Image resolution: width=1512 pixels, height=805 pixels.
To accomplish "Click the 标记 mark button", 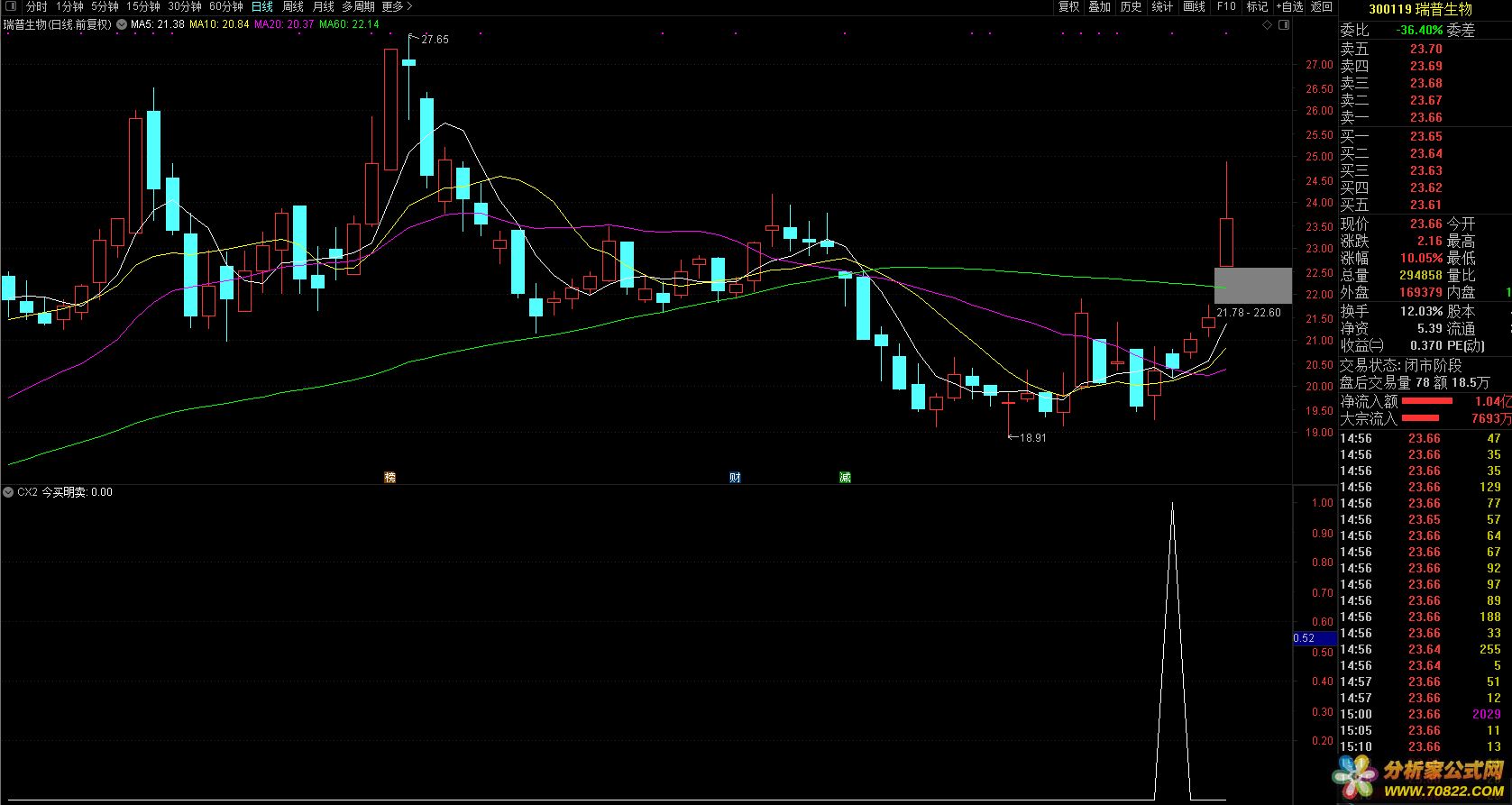I will coord(1257,6).
